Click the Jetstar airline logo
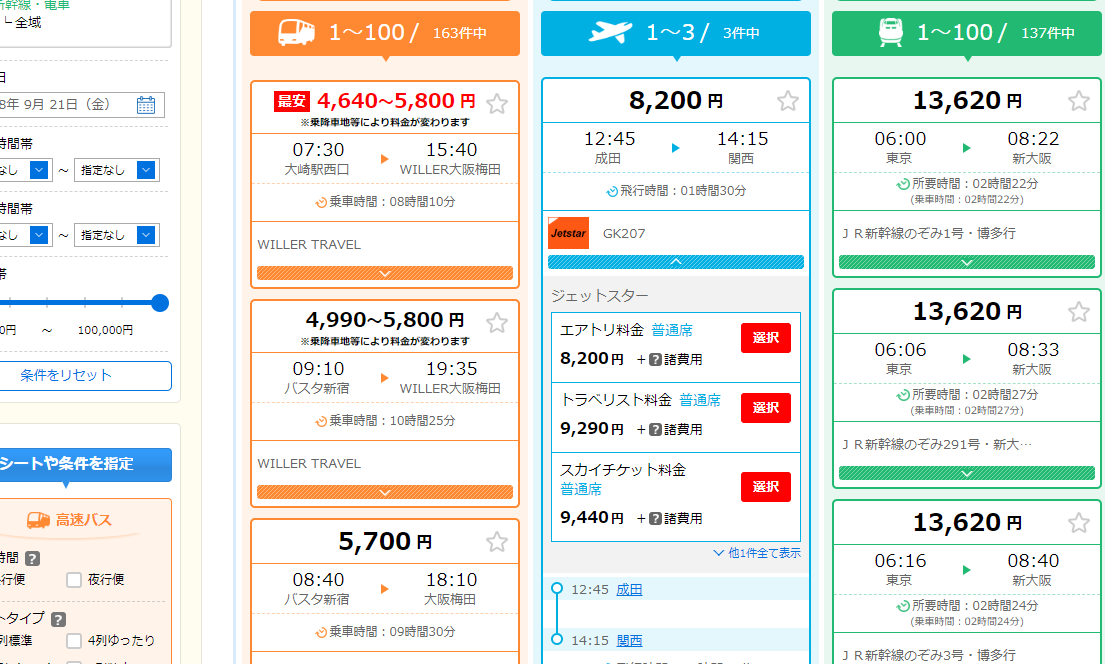This screenshot has width=1105, height=664. click(568, 233)
